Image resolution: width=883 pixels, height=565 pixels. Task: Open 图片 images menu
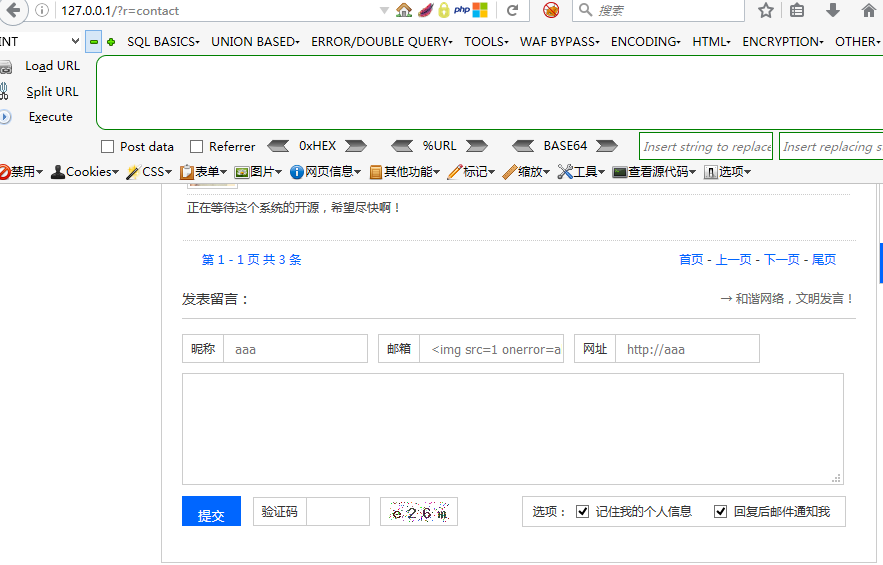coord(258,172)
